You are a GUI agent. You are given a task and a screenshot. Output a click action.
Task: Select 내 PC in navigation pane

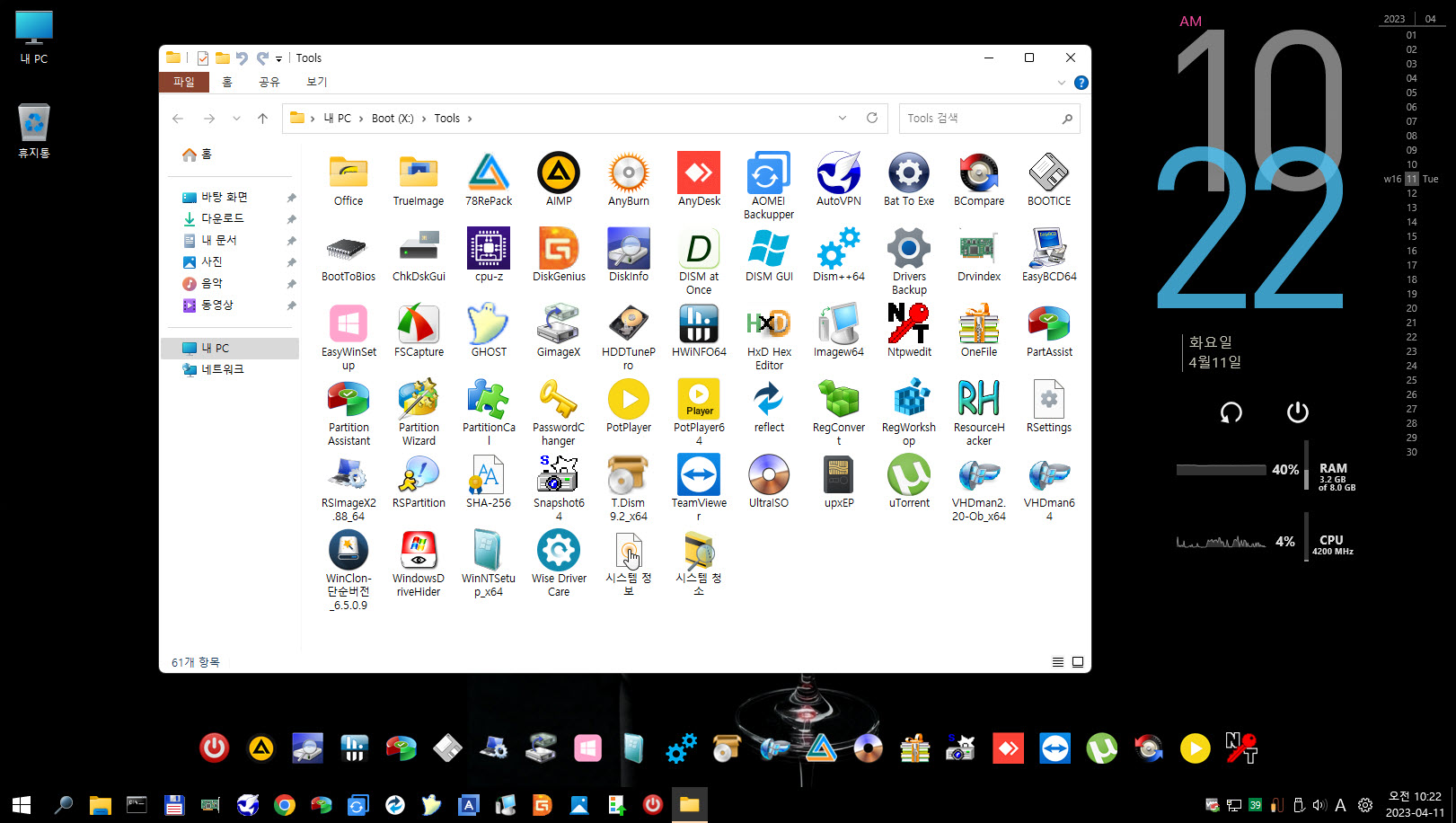(x=216, y=348)
